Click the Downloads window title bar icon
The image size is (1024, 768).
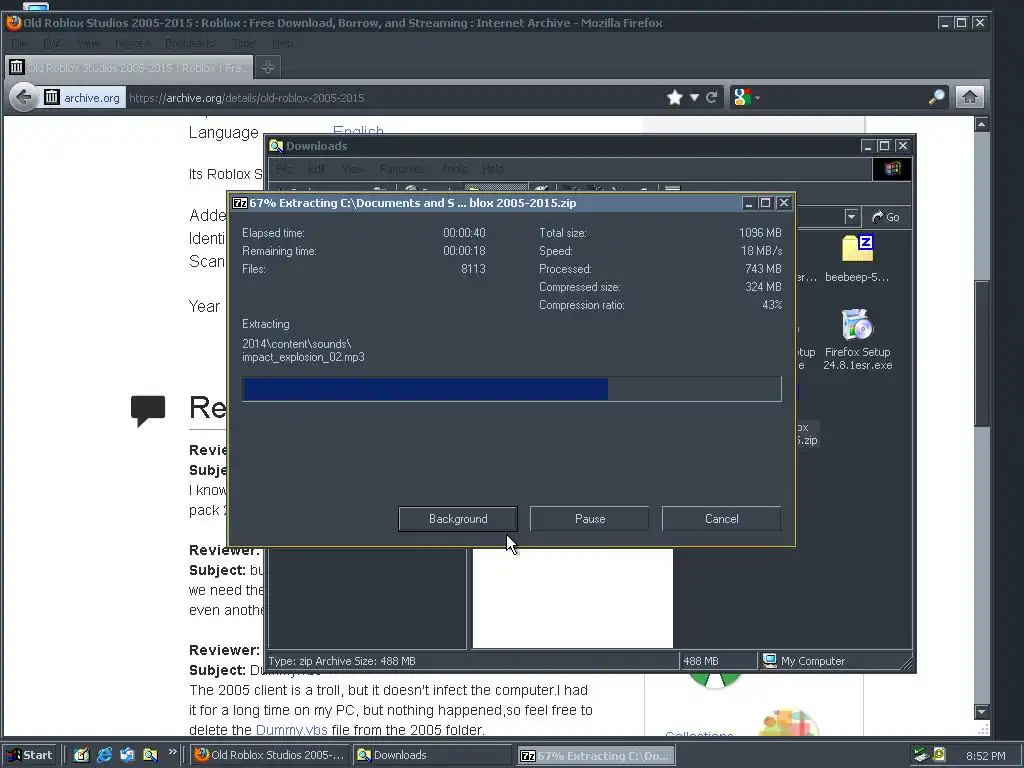[276, 146]
